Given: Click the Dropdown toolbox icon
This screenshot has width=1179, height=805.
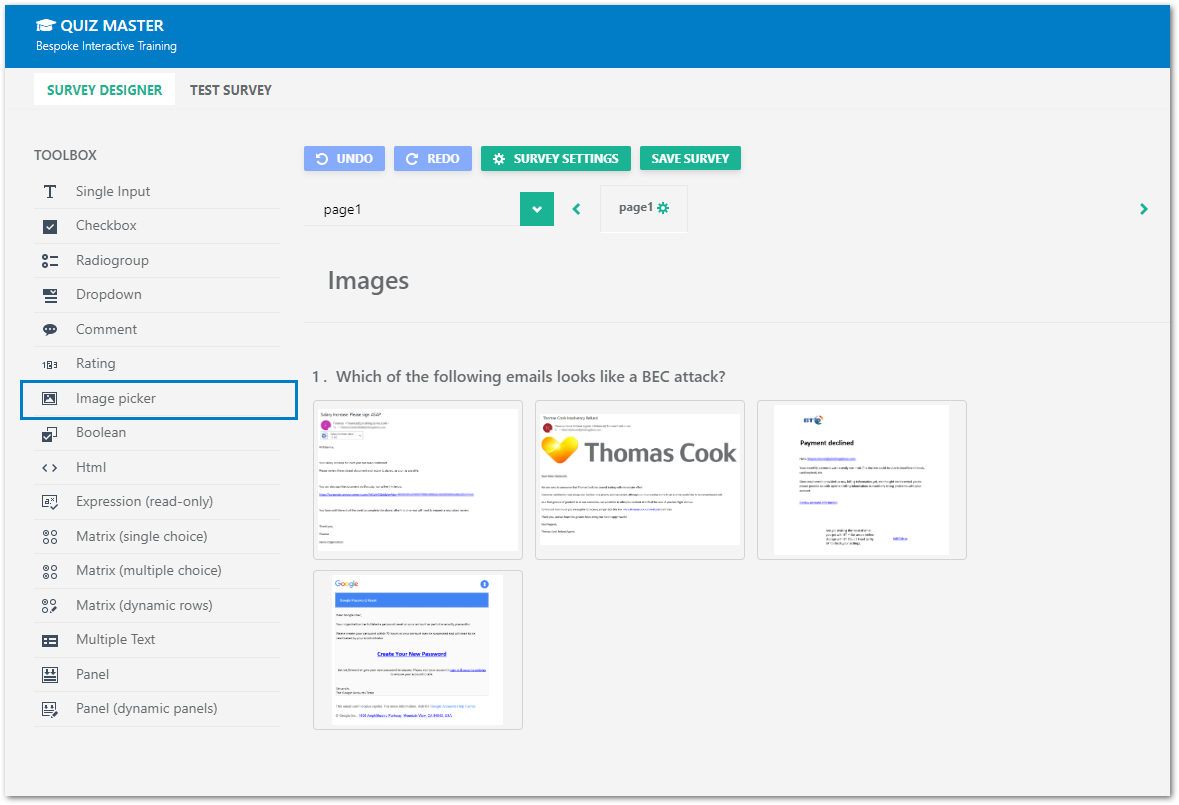Looking at the screenshot, I should point(50,295).
